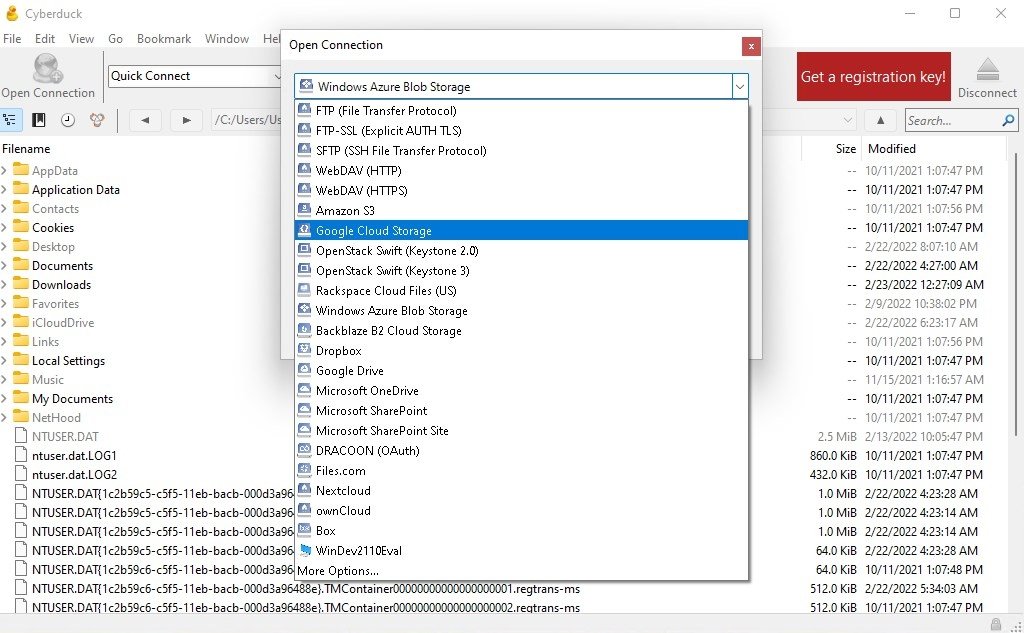Choose Microsoft SharePoint Site entry

pyautogui.click(x=521, y=430)
